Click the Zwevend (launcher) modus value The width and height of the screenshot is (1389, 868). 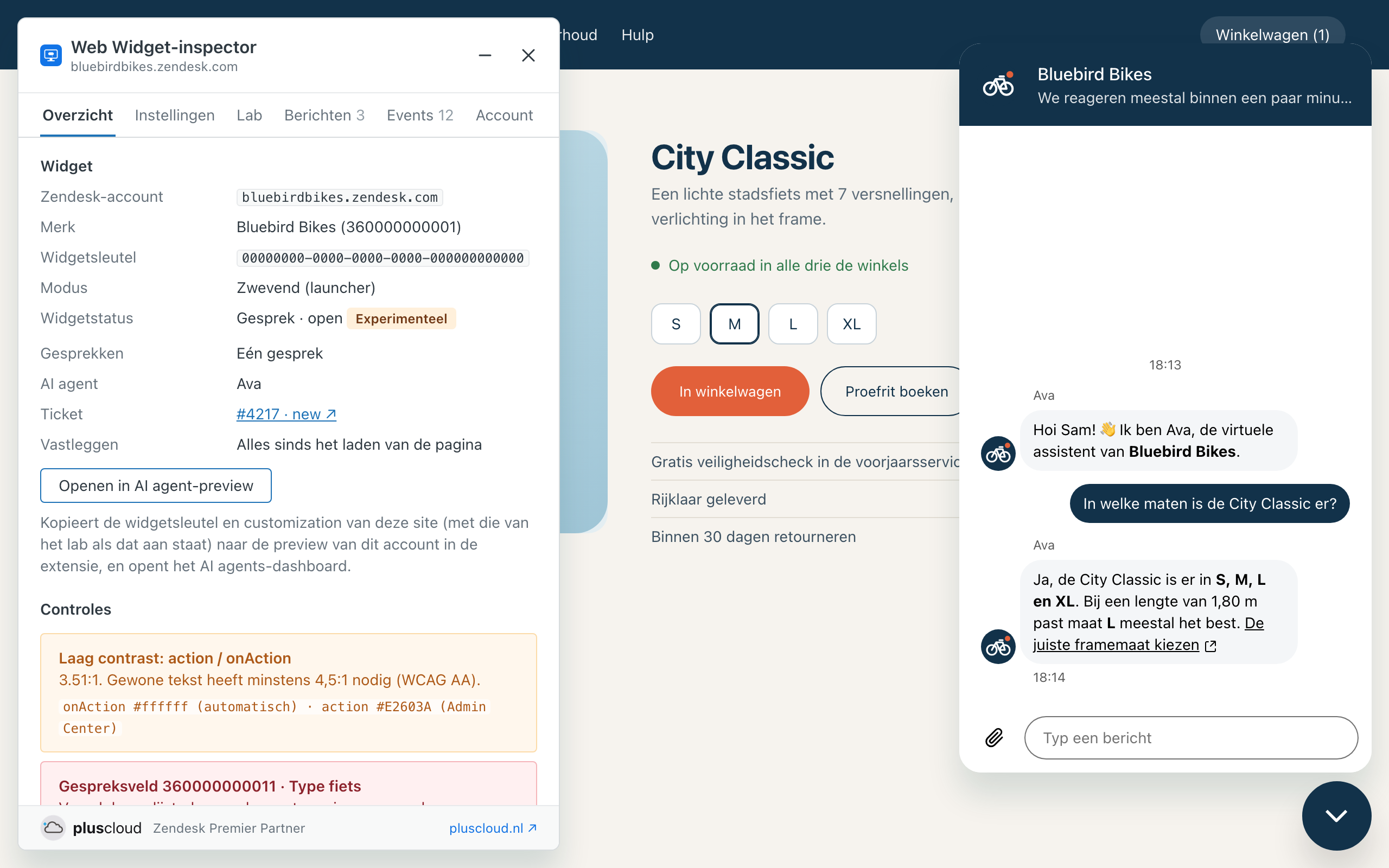point(306,288)
